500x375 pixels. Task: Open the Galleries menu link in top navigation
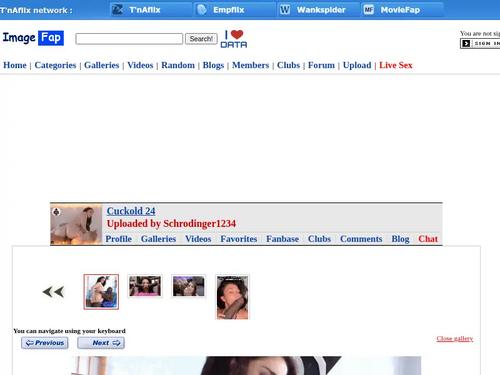coord(102,65)
